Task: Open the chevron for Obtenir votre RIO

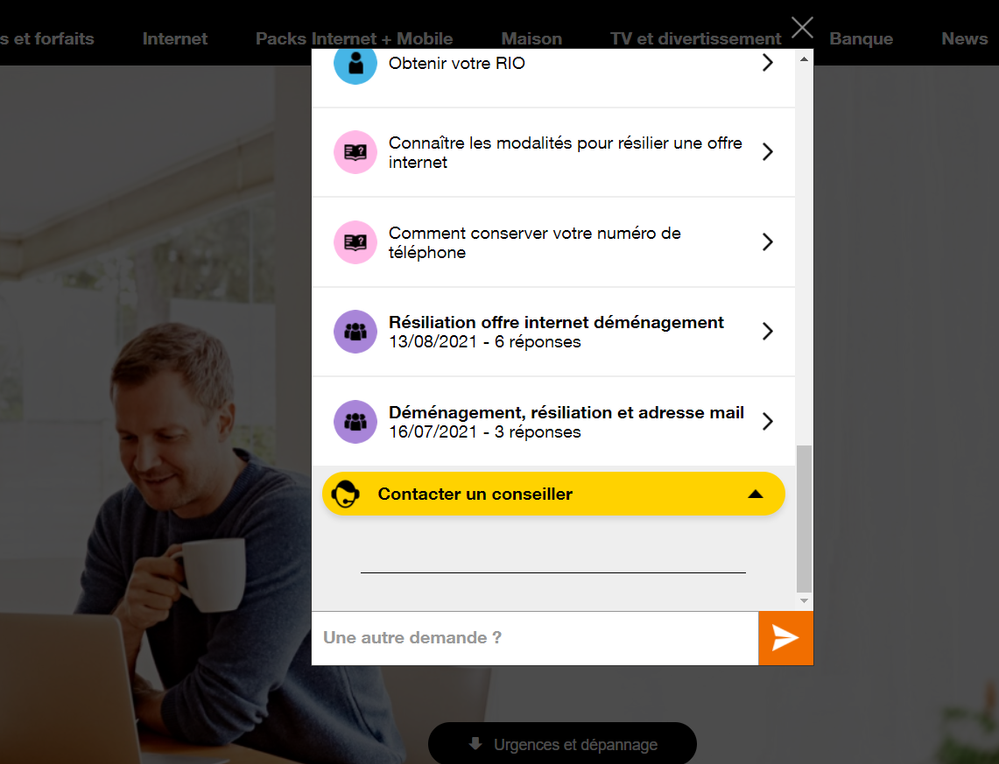Action: point(768,62)
